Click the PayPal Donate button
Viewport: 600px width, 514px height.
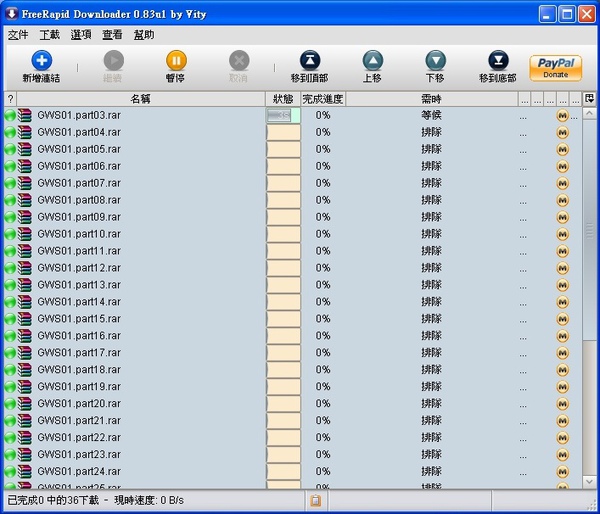(555, 67)
